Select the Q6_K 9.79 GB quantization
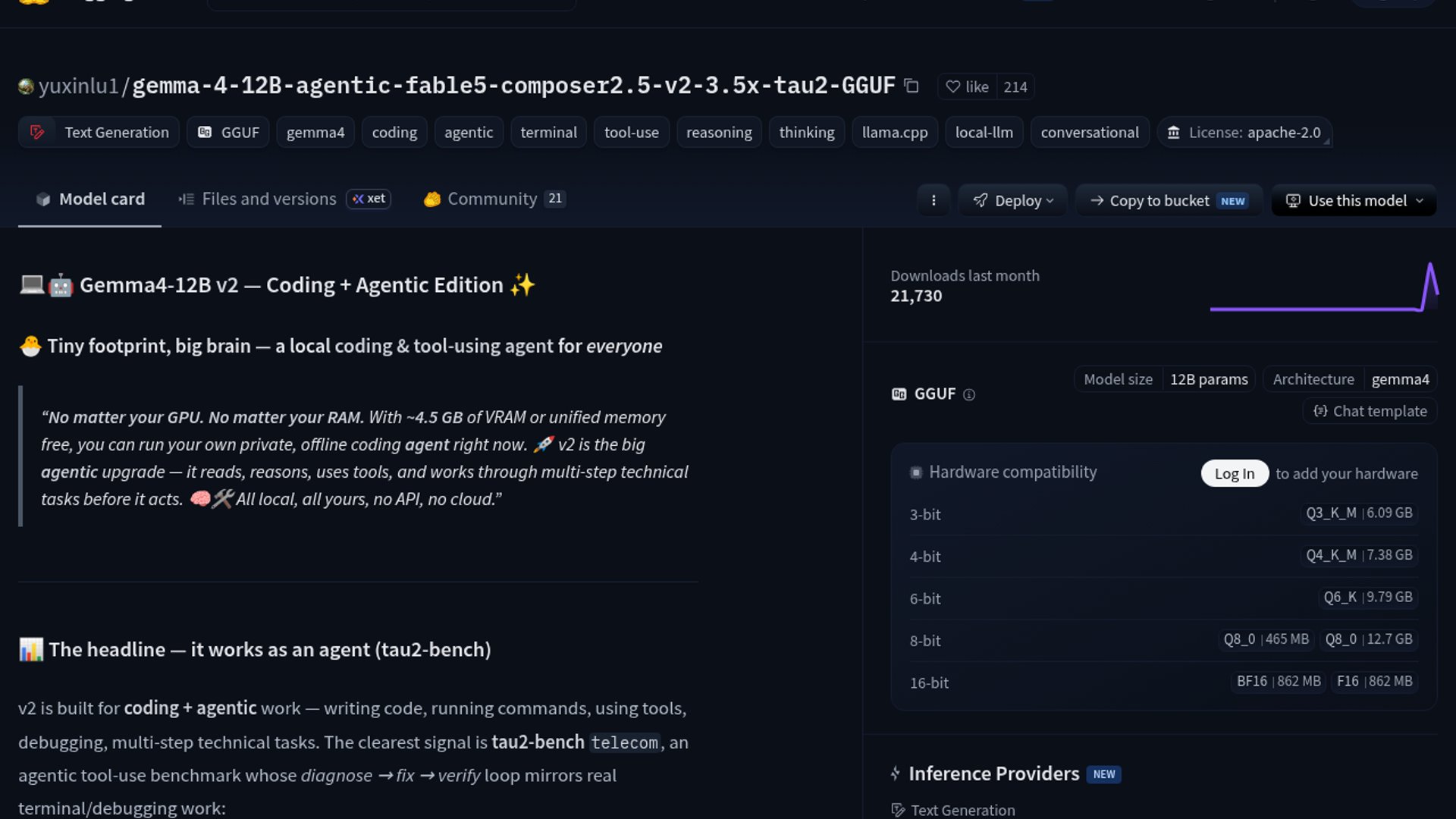The height and width of the screenshot is (819, 1456). (1368, 597)
